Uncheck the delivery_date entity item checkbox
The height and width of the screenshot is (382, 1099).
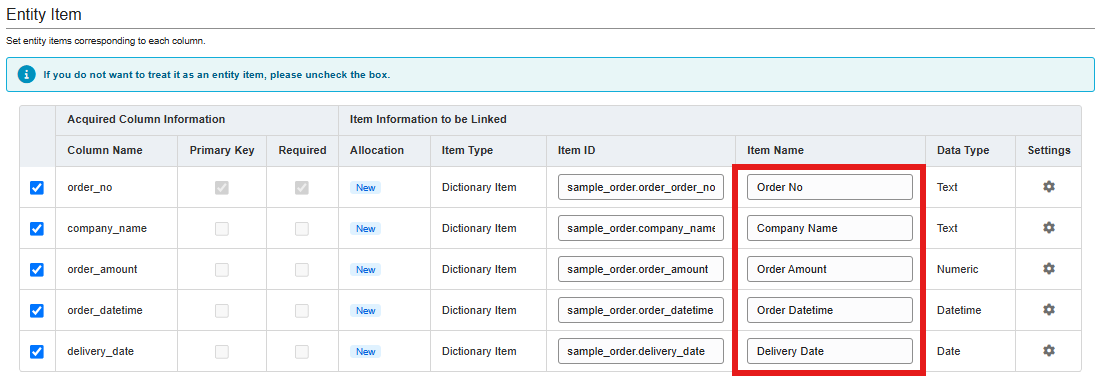[x=37, y=351]
